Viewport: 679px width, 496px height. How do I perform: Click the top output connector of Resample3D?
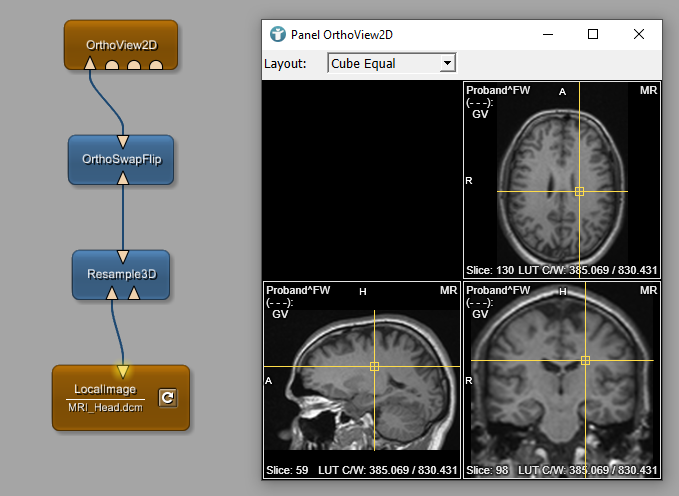click(x=122, y=256)
